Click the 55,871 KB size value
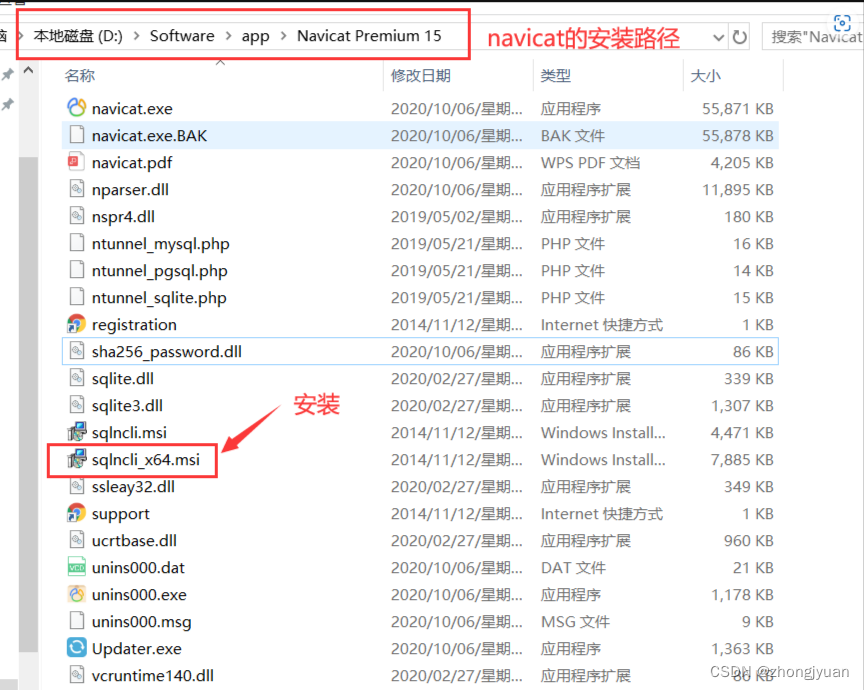 [x=738, y=109]
